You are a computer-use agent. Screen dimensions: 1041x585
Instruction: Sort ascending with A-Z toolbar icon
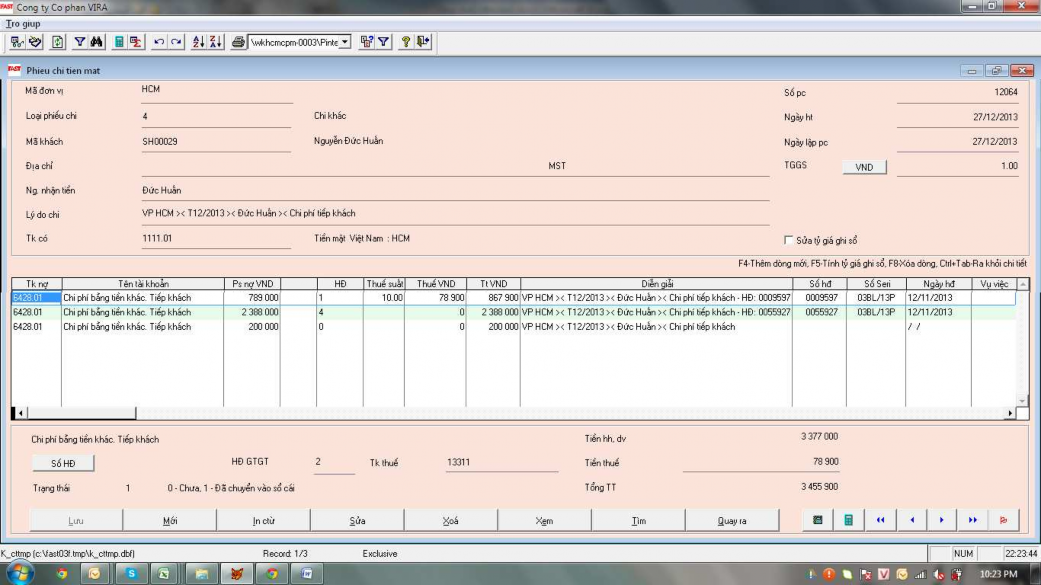pyautogui.click(x=197, y=42)
